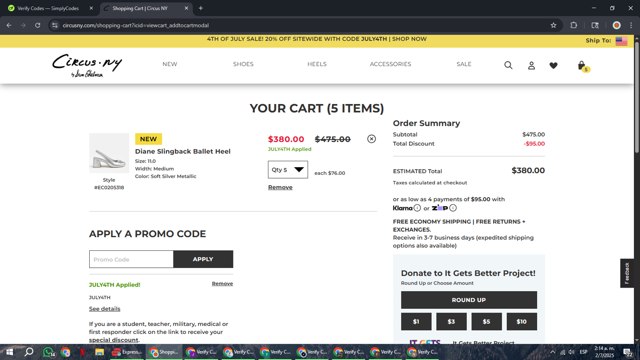Viewport: 640px width, 360px height.
Task: Click the page vertical scrollbar
Action: (637, 98)
